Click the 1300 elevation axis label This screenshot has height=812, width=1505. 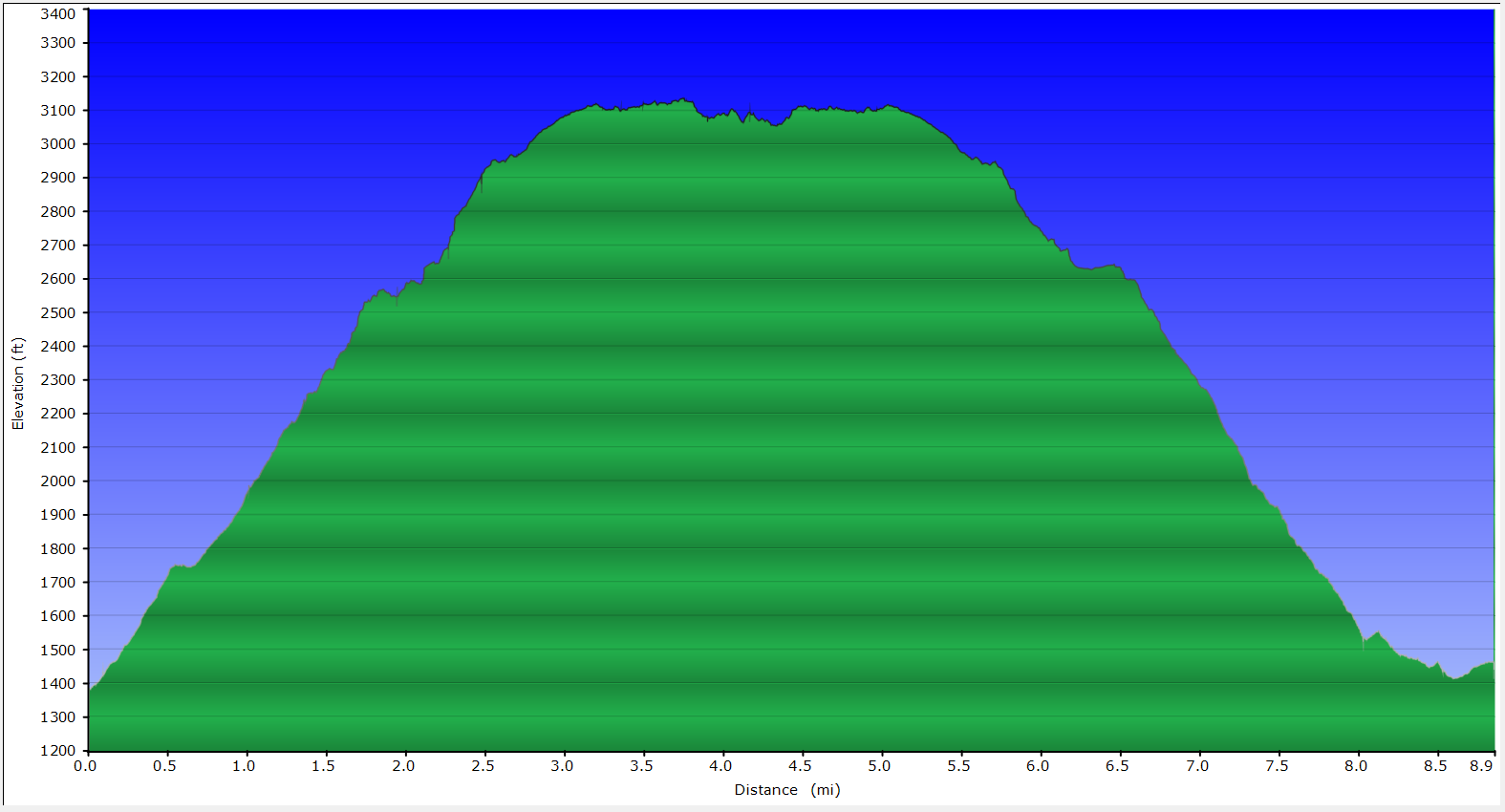(57, 717)
